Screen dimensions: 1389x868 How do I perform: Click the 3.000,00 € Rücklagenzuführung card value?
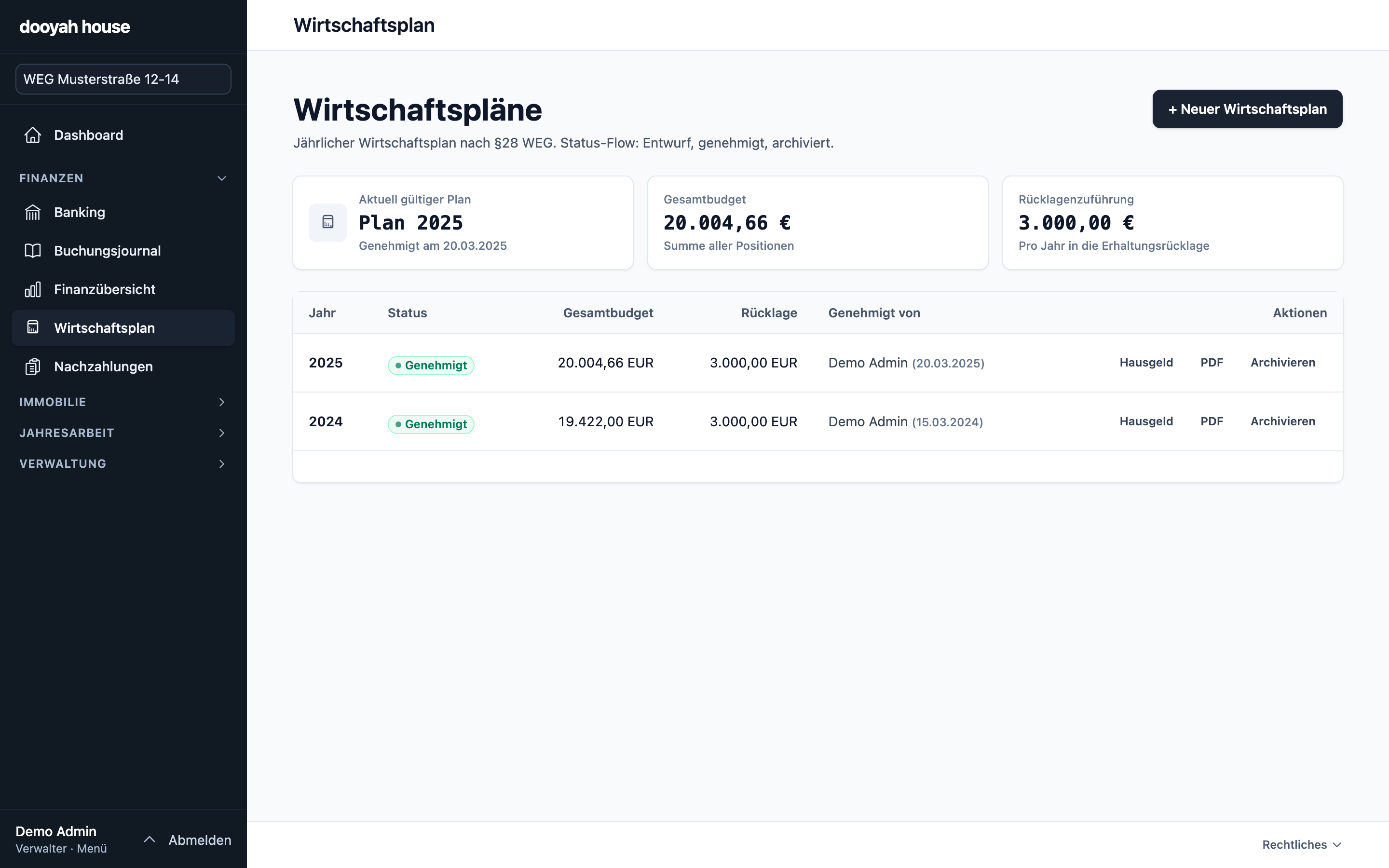click(x=1076, y=223)
